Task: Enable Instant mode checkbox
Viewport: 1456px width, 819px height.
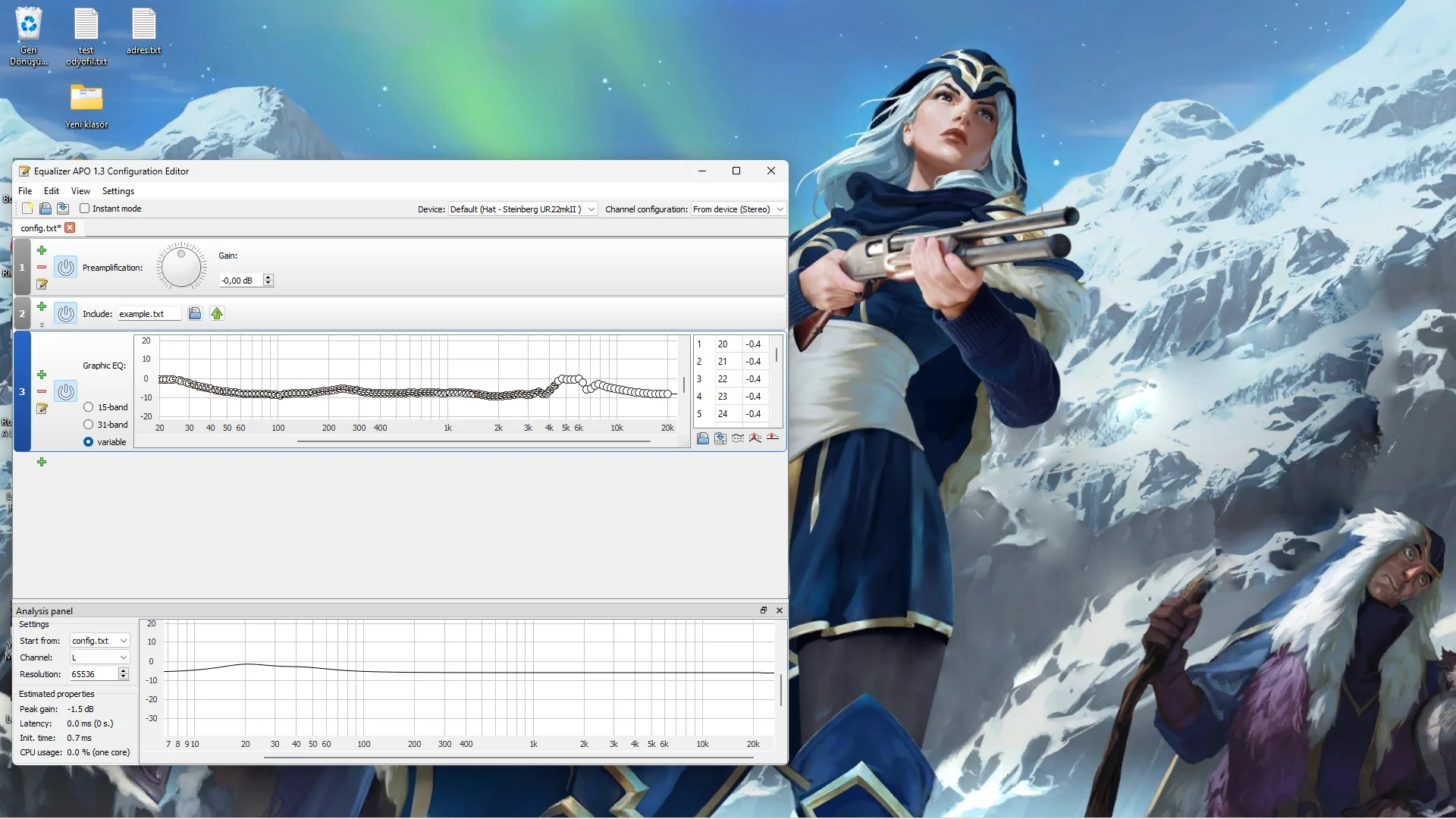Action: click(x=85, y=209)
